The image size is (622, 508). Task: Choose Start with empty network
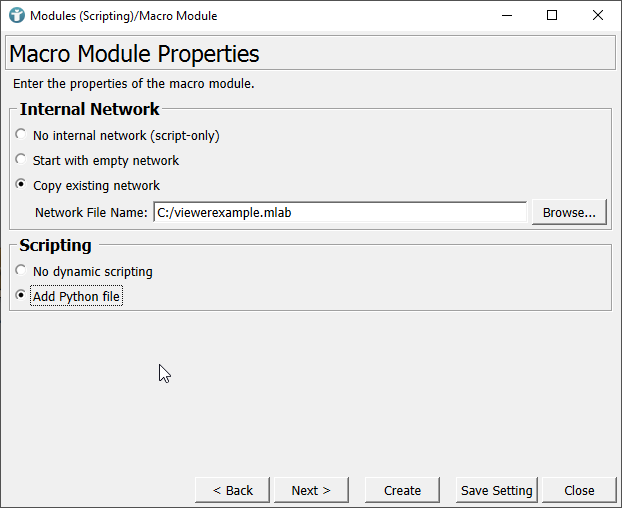(x=21, y=160)
